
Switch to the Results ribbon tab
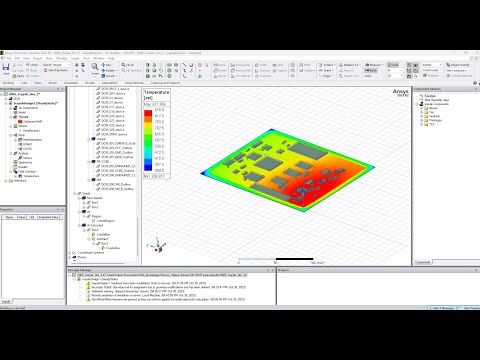coord(90,83)
